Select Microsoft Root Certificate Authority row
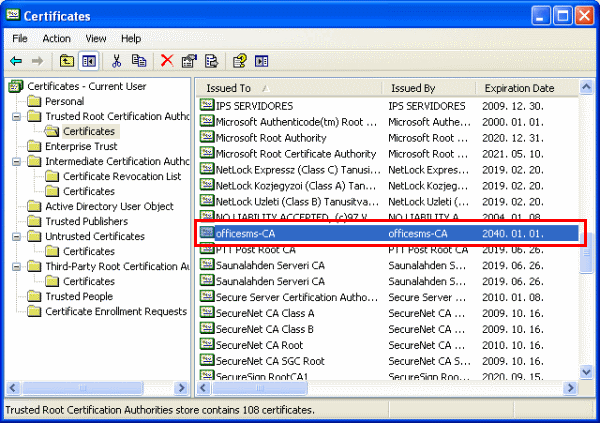The width and height of the screenshot is (600, 423). [x=387, y=154]
